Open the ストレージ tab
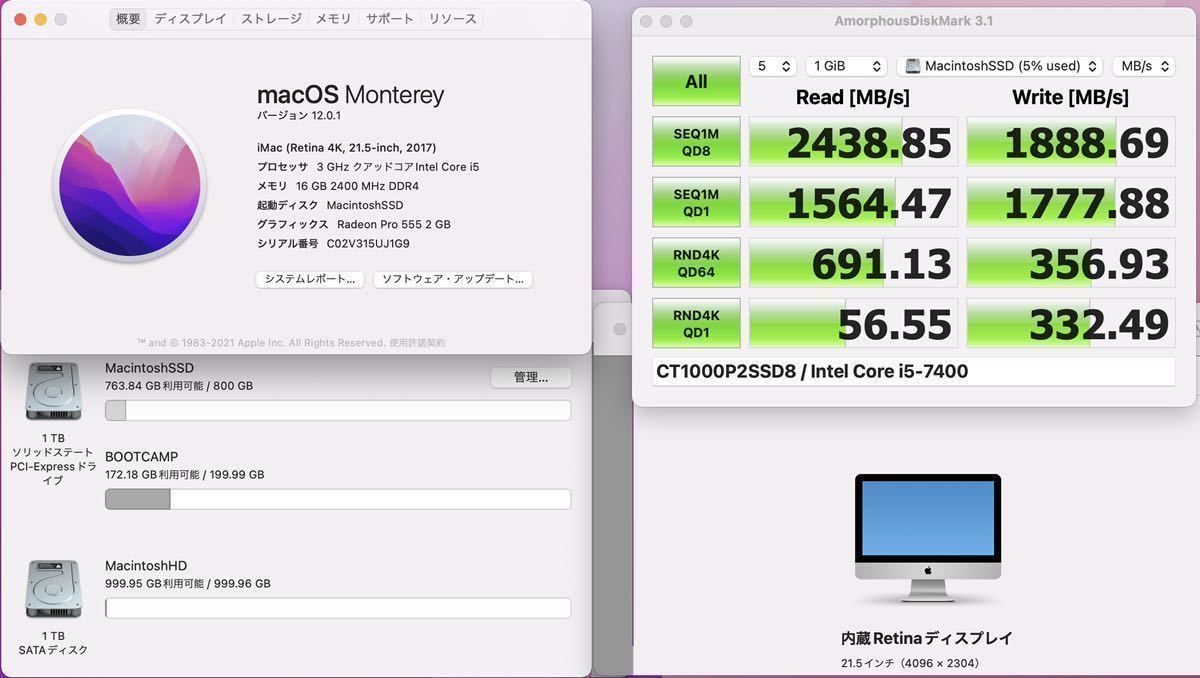 (x=271, y=19)
